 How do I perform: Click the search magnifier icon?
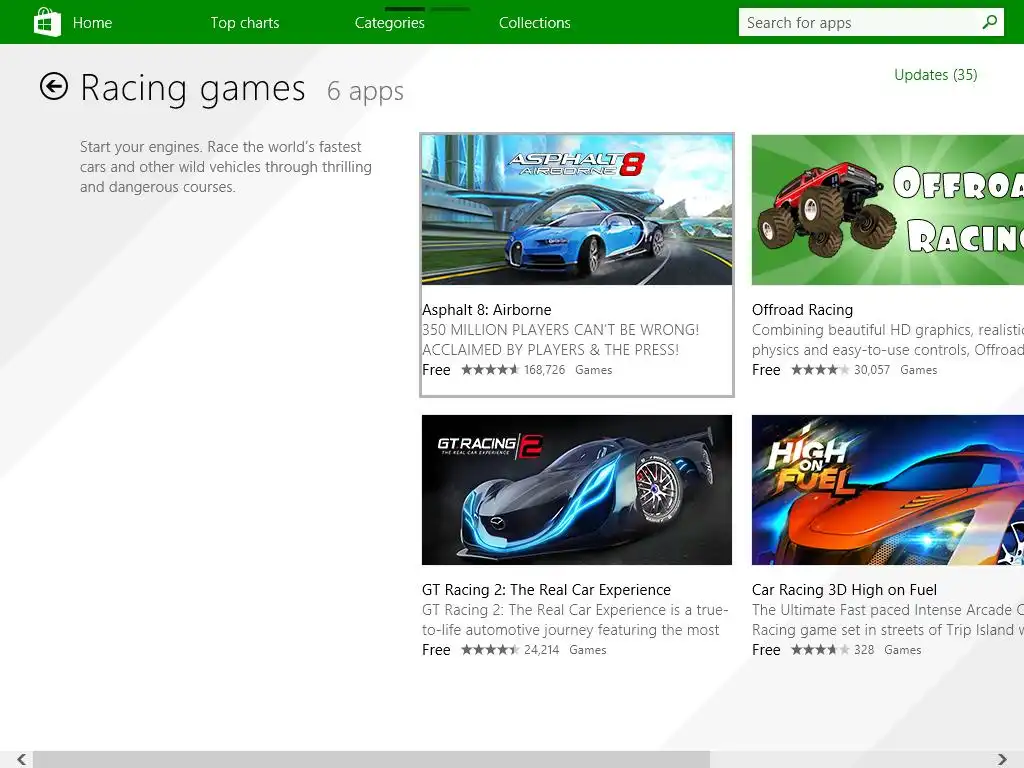[x=989, y=22]
